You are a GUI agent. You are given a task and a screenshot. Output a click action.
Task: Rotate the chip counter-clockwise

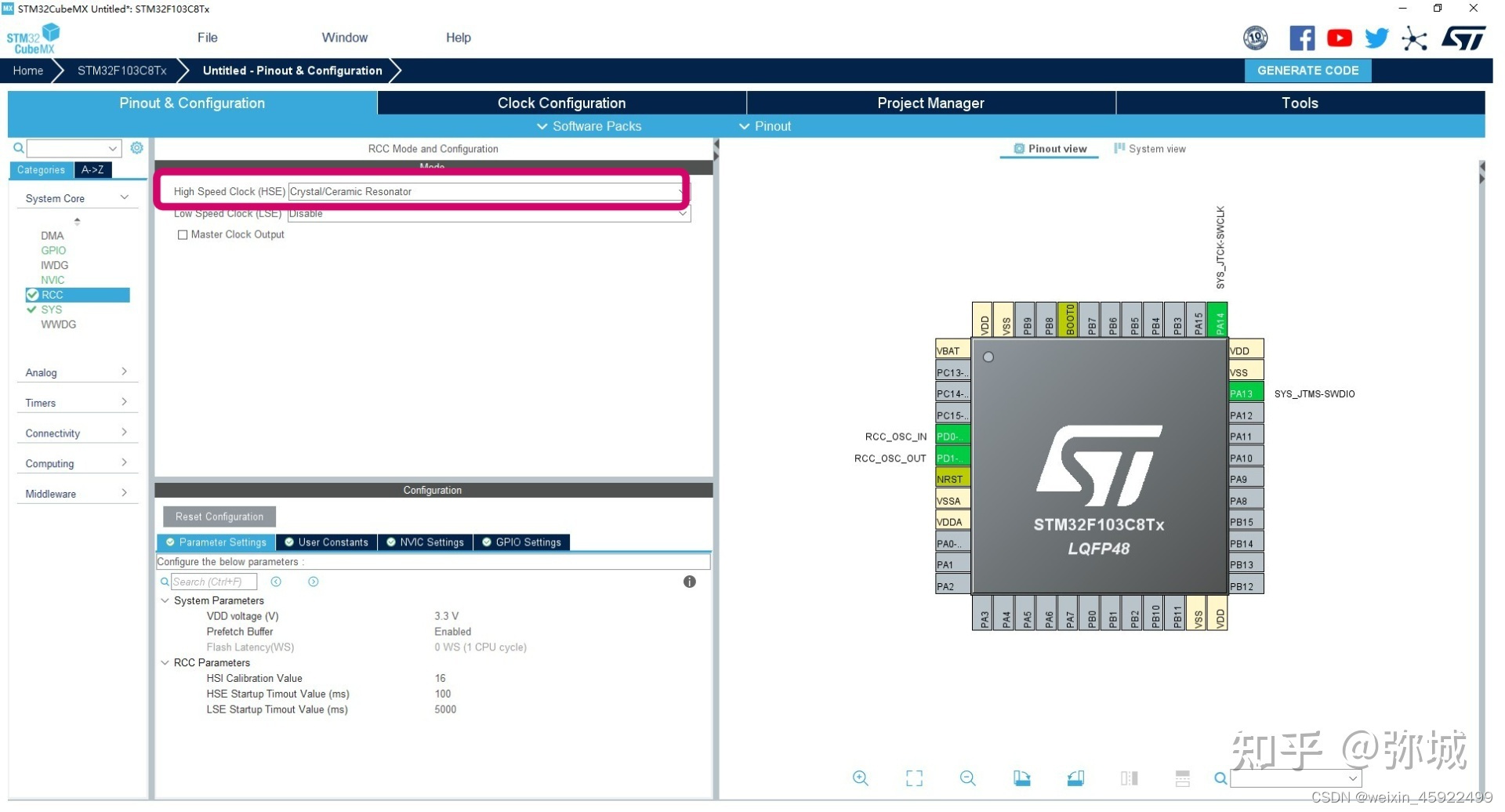coord(1075,778)
